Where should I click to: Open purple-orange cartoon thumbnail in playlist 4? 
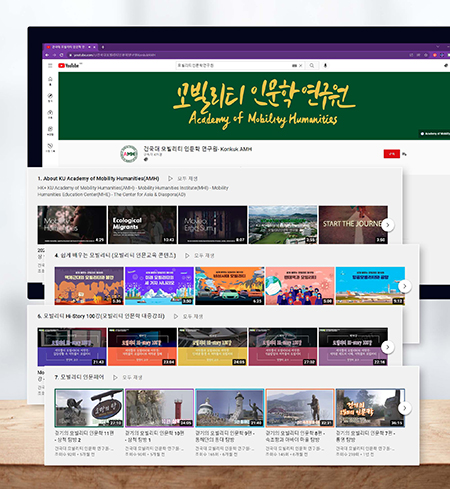click(89, 286)
